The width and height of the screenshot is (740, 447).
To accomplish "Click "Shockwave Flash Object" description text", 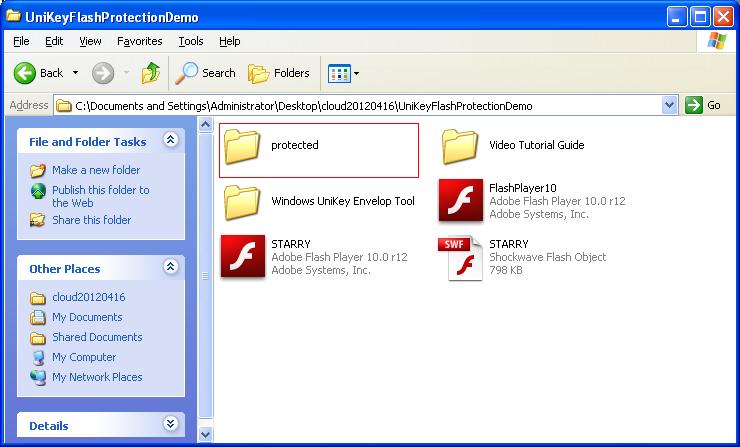I will [x=547, y=257].
